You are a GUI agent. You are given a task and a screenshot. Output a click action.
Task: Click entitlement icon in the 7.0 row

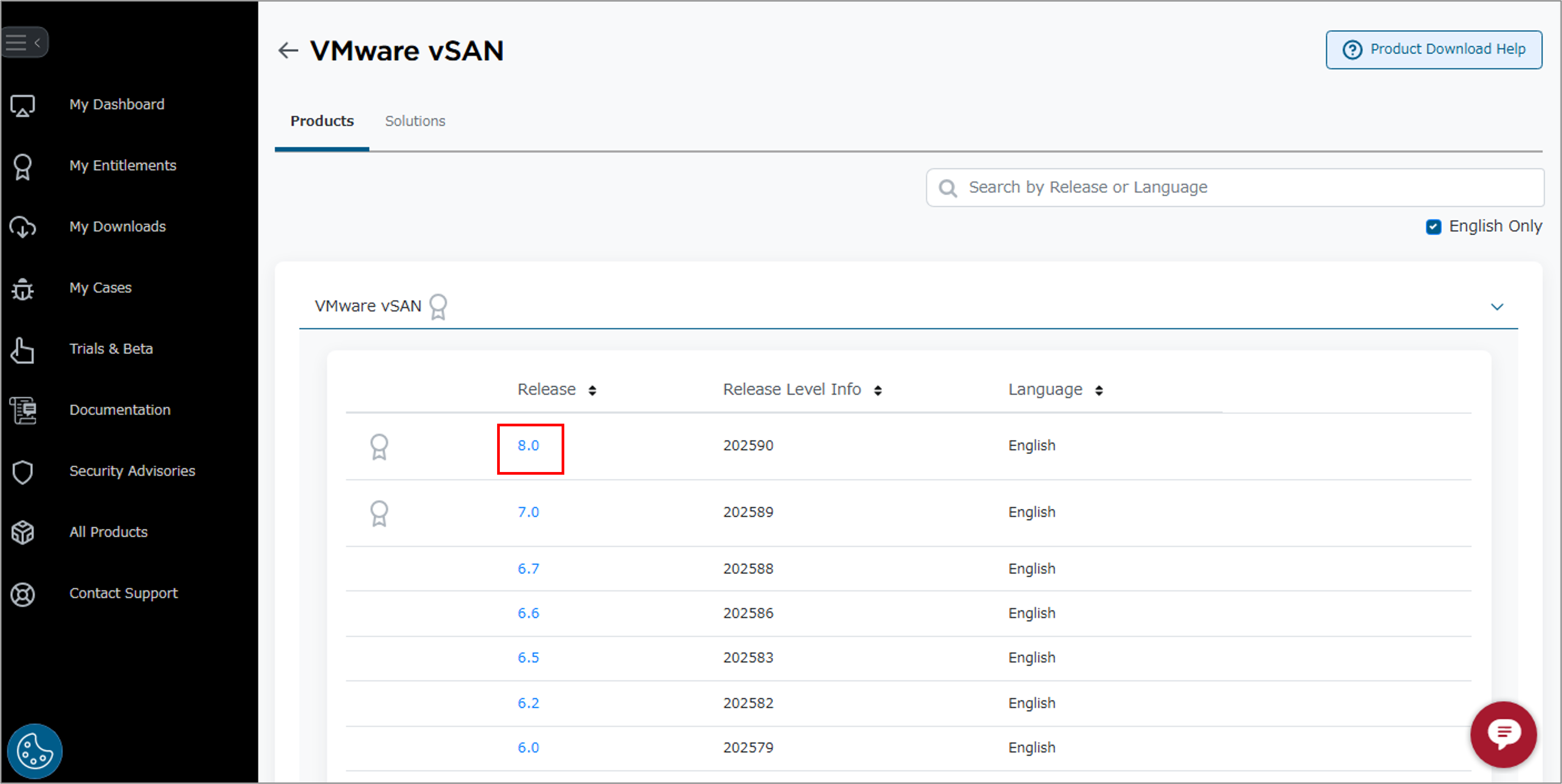coord(379,513)
